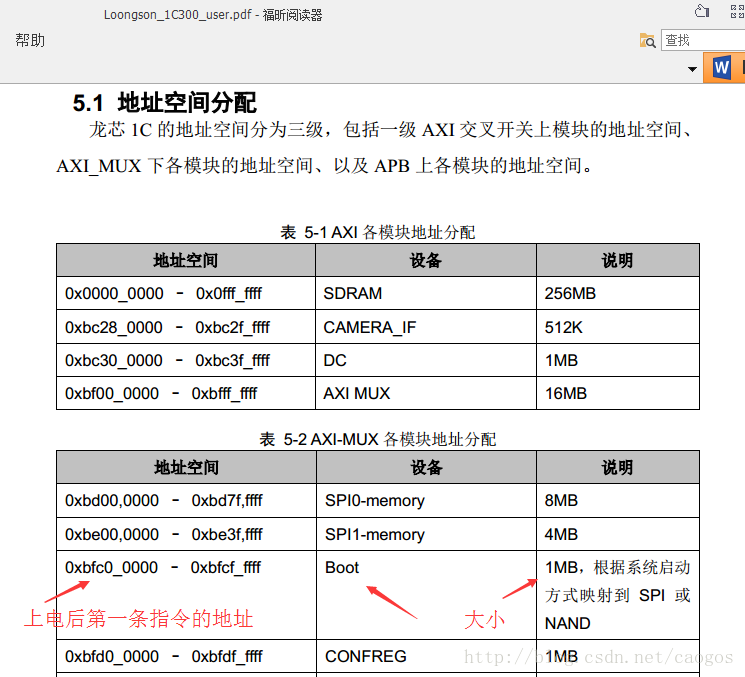
Task: Click 地址空间 header in table 5-2
Action: 186,467
